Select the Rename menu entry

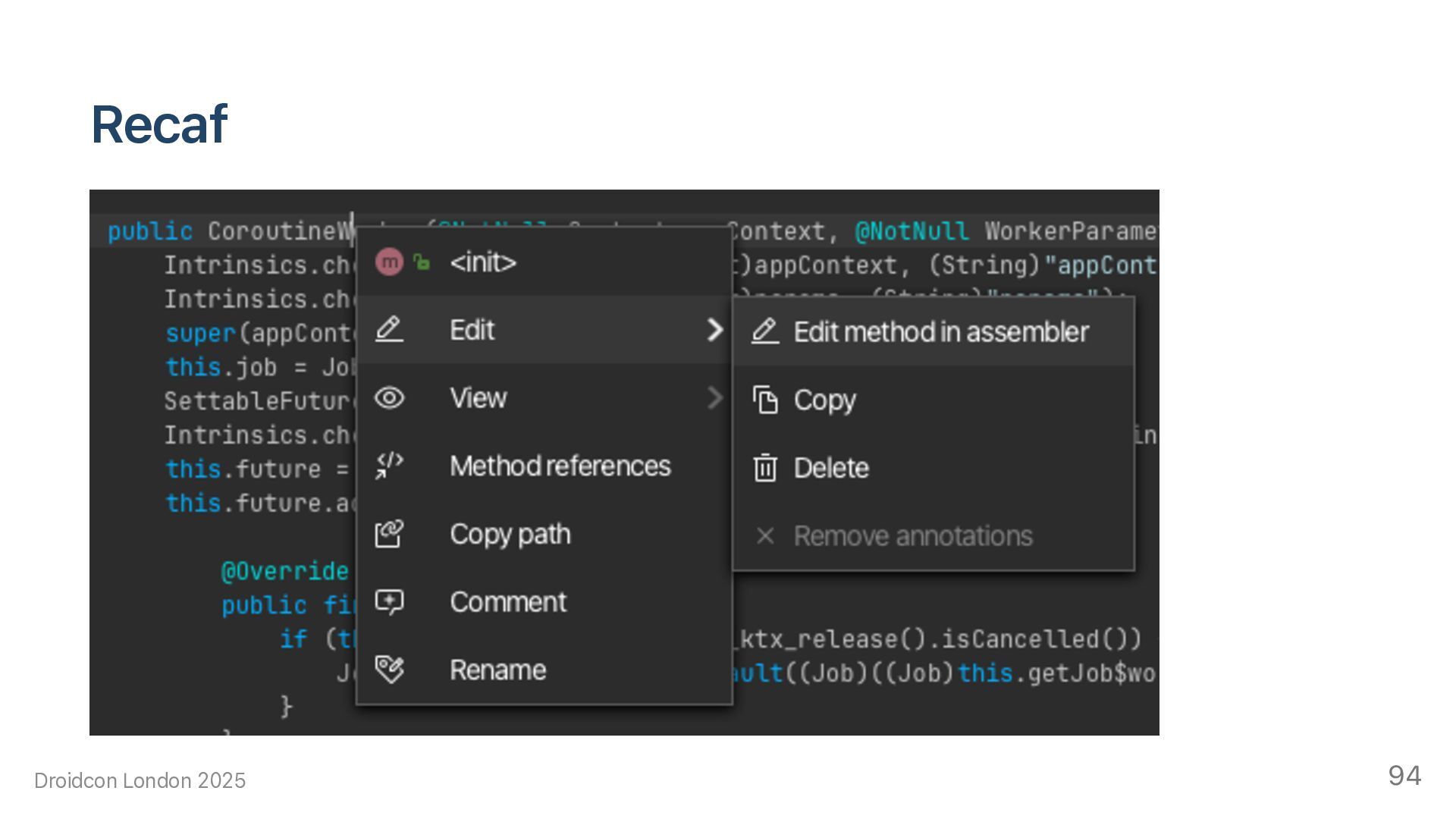(497, 670)
